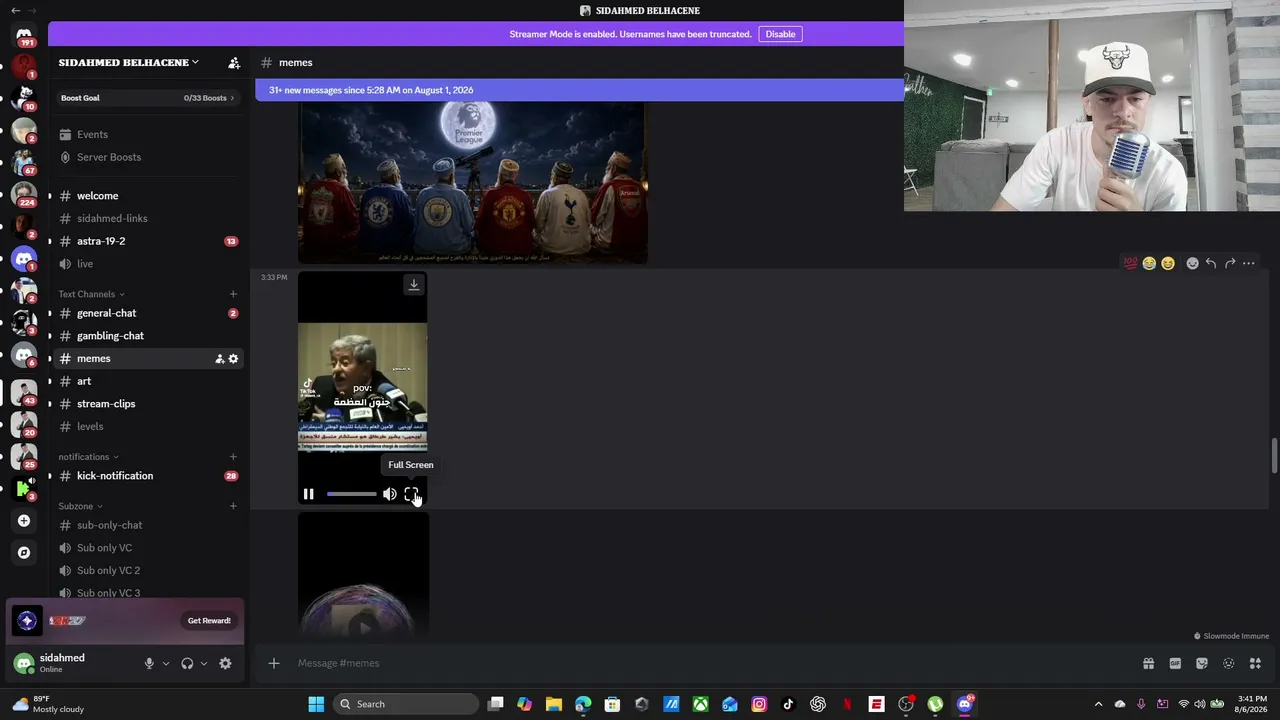This screenshot has height=720, width=1280.
Task: Forward the hovered message
Action: pos(1230,263)
